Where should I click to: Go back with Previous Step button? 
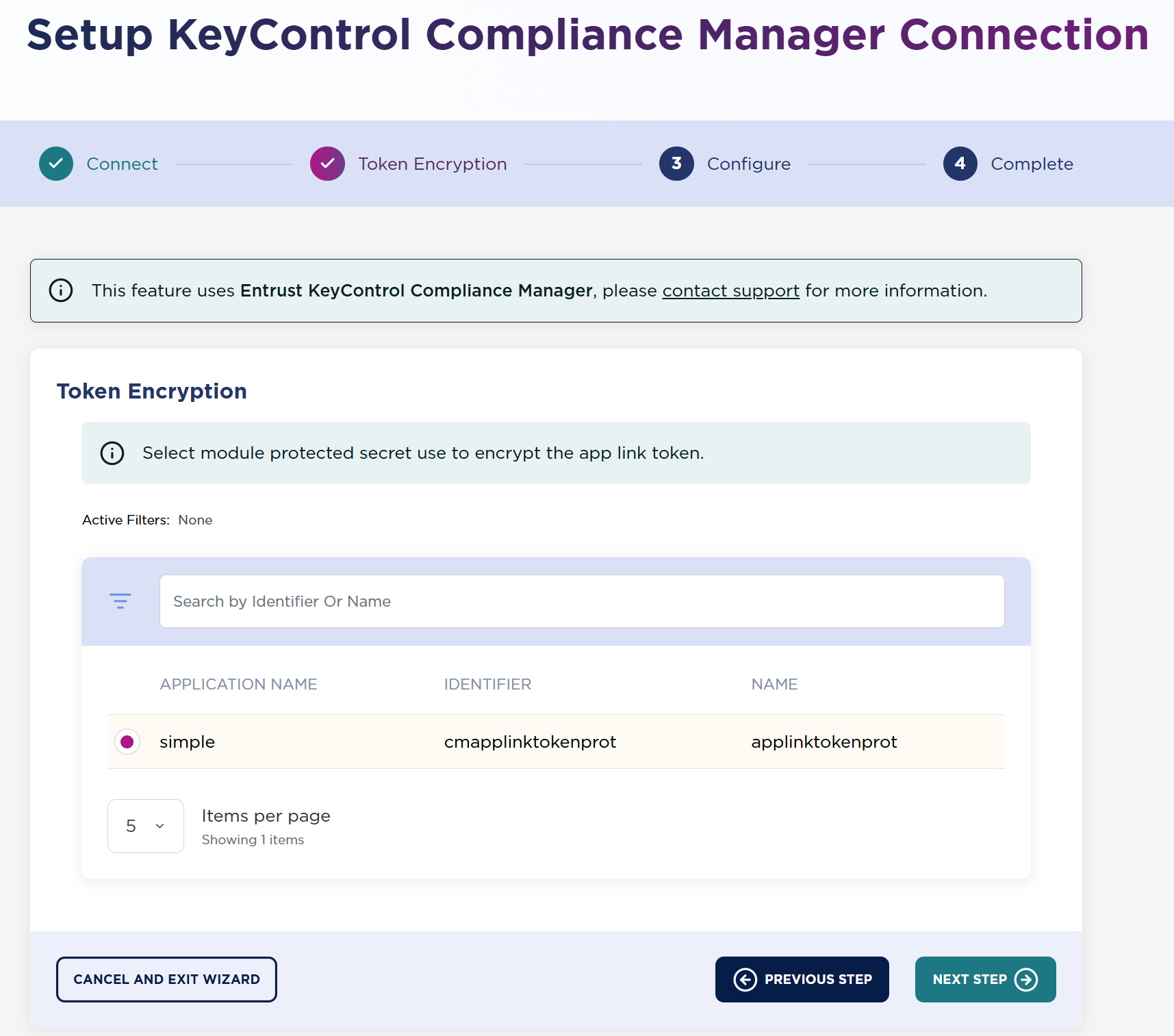click(x=802, y=979)
